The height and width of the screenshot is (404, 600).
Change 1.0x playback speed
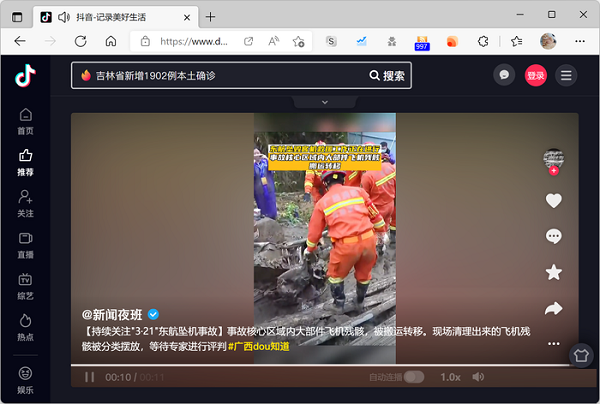450,377
